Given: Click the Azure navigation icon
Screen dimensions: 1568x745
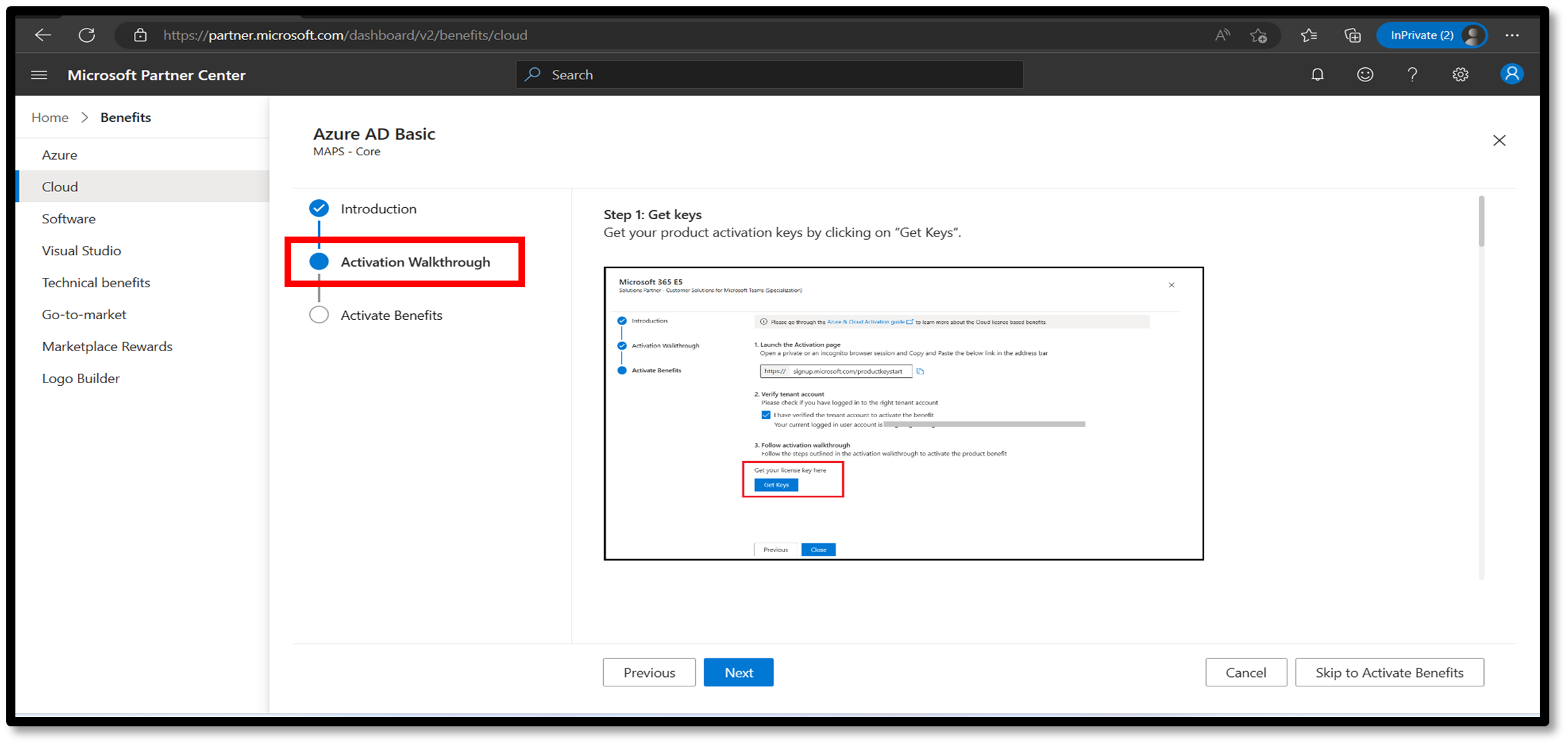Looking at the screenshot, I should tap(58, 154).
